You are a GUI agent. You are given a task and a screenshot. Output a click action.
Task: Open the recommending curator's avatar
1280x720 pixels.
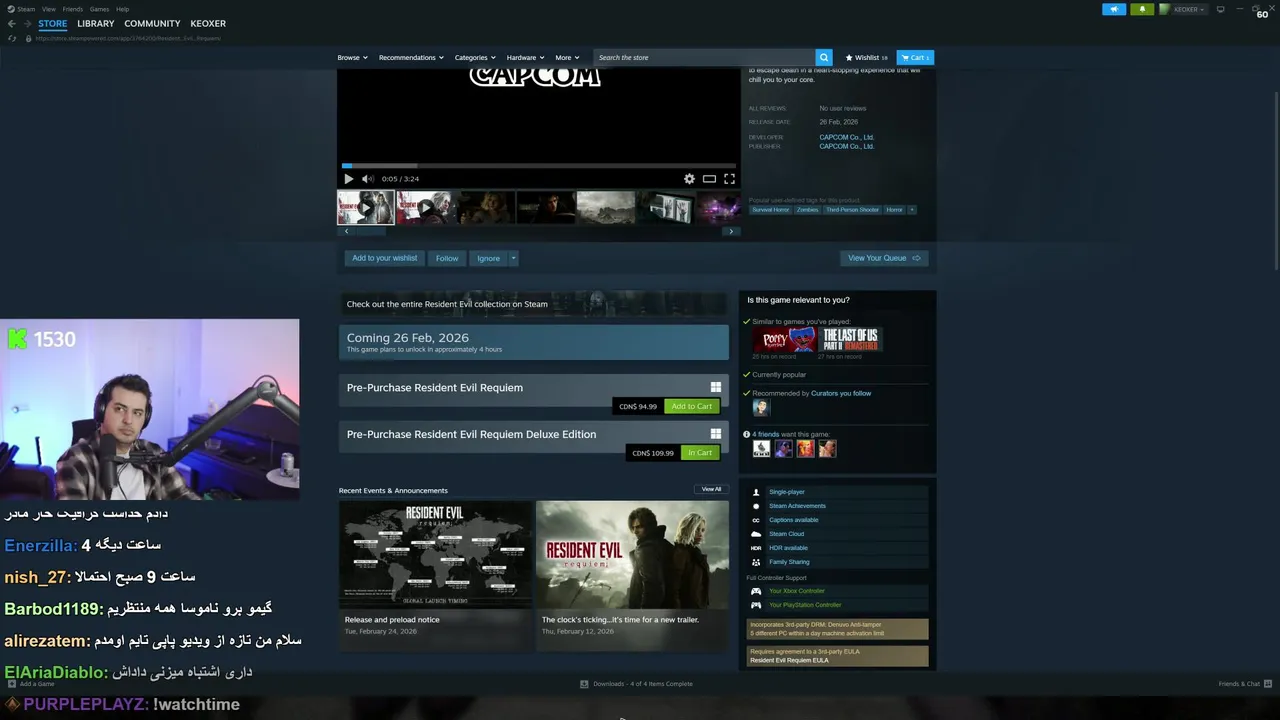[761, 407]
